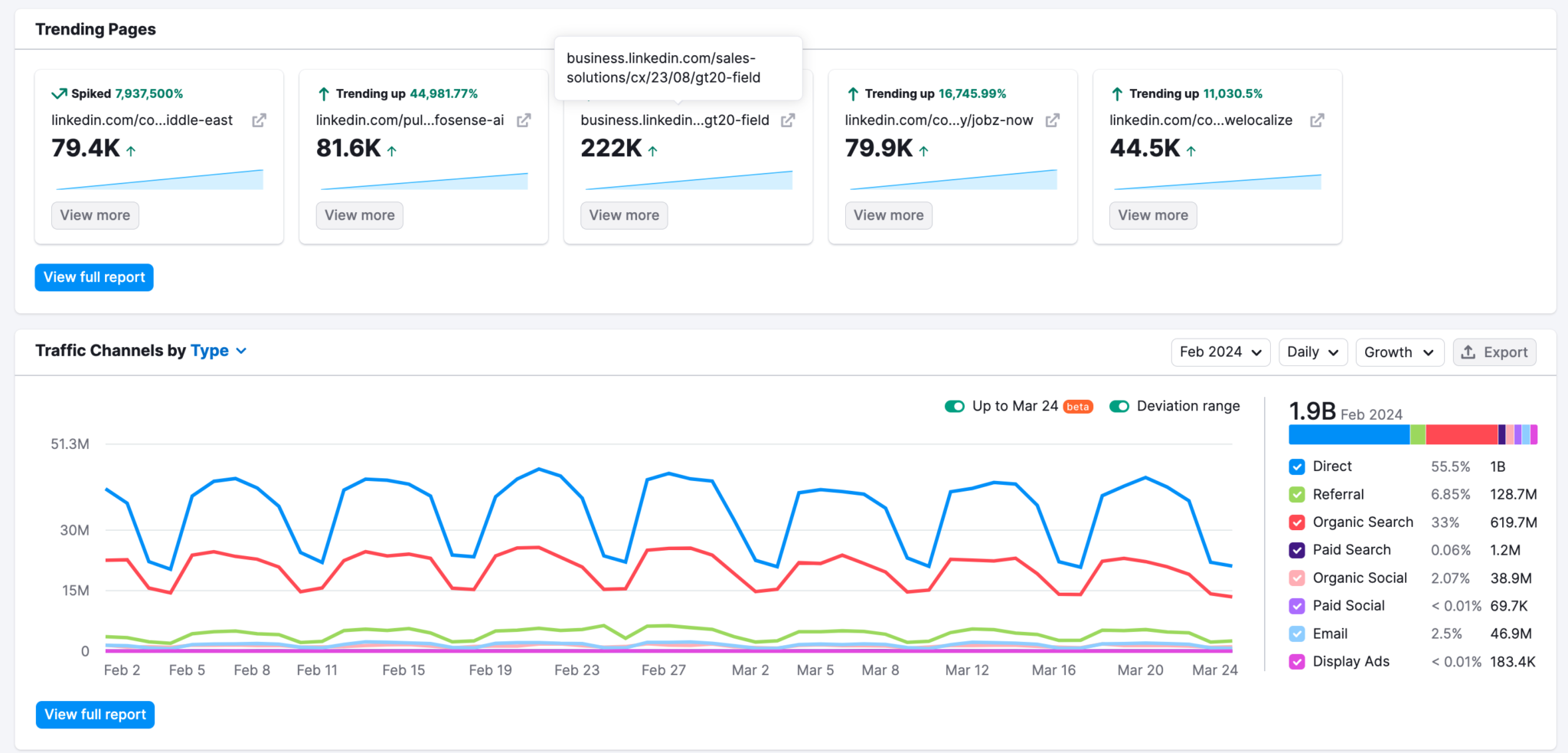Open the external link for business.linkedin...gt20-field page
Image resolution: width=1568 pixels, height=753 pixels.
(x=789, y=120)
